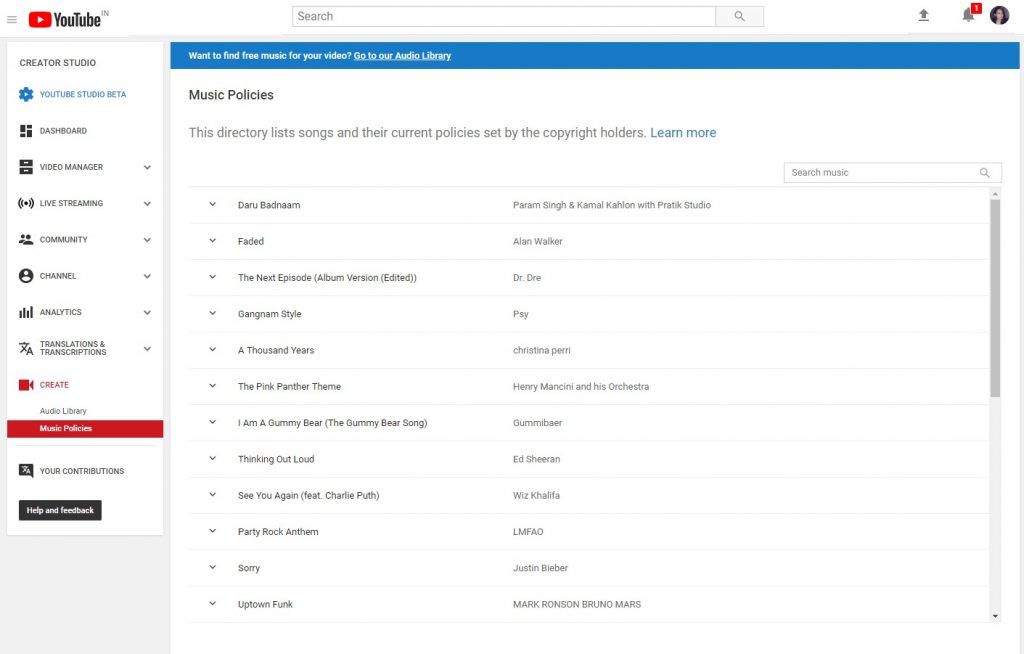Screen dimensions: 1024x654
Task: Click the Your Contributions icon
Action: (26, 470)
